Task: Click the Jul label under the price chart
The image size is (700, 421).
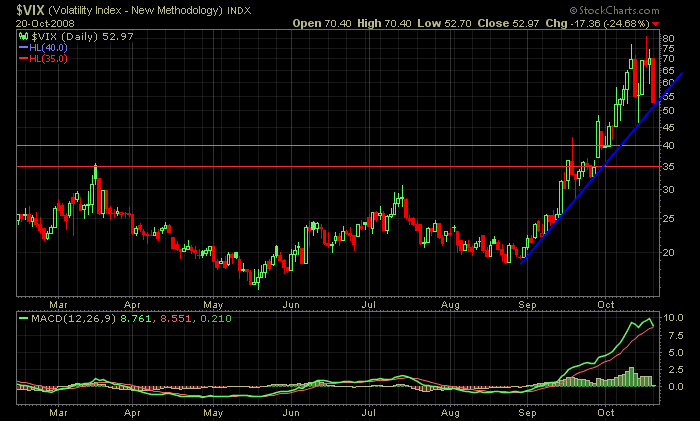Action: pyautogui.click(x=368, y=304)
